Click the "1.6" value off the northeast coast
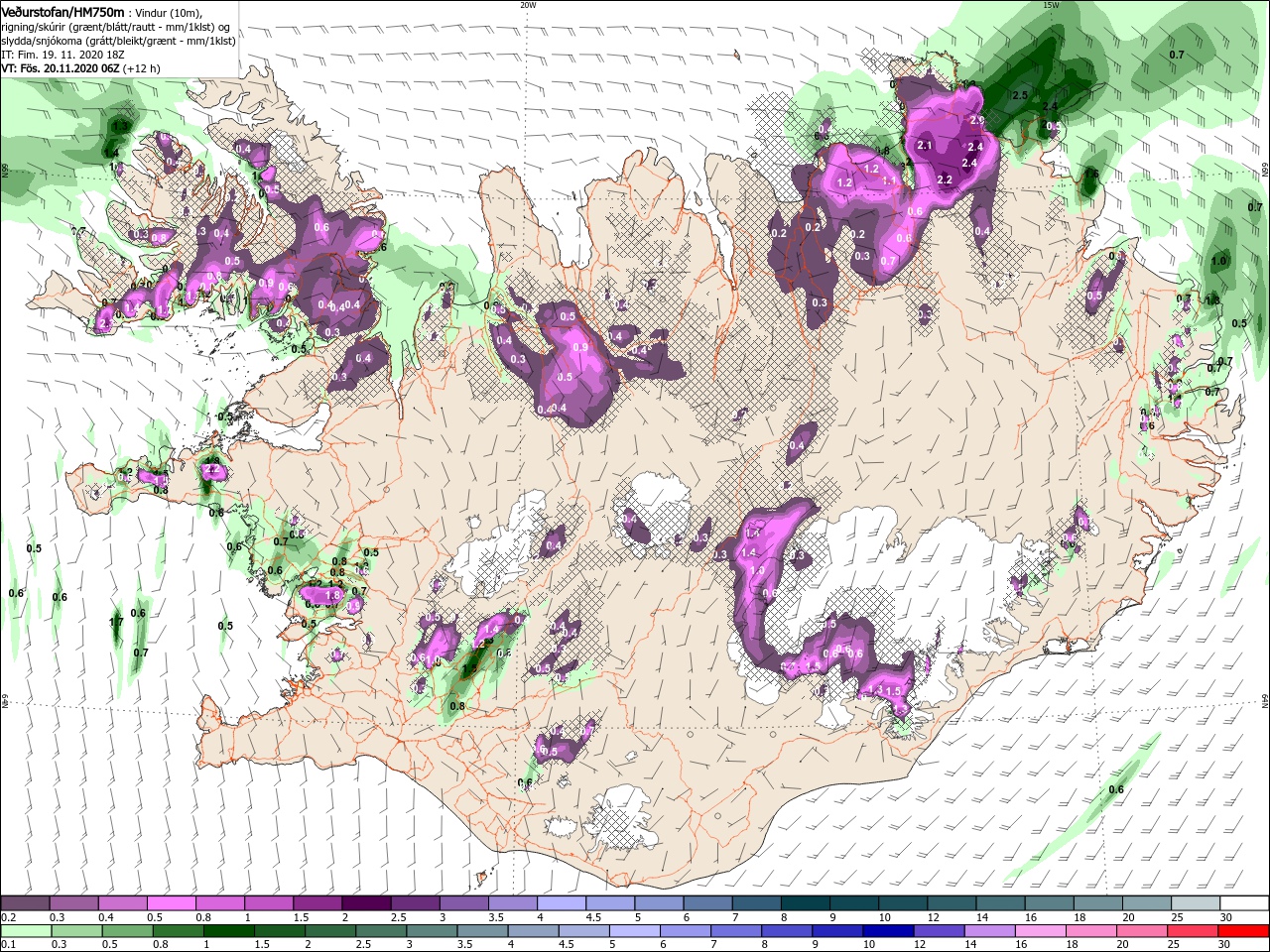 [1091, 175]
